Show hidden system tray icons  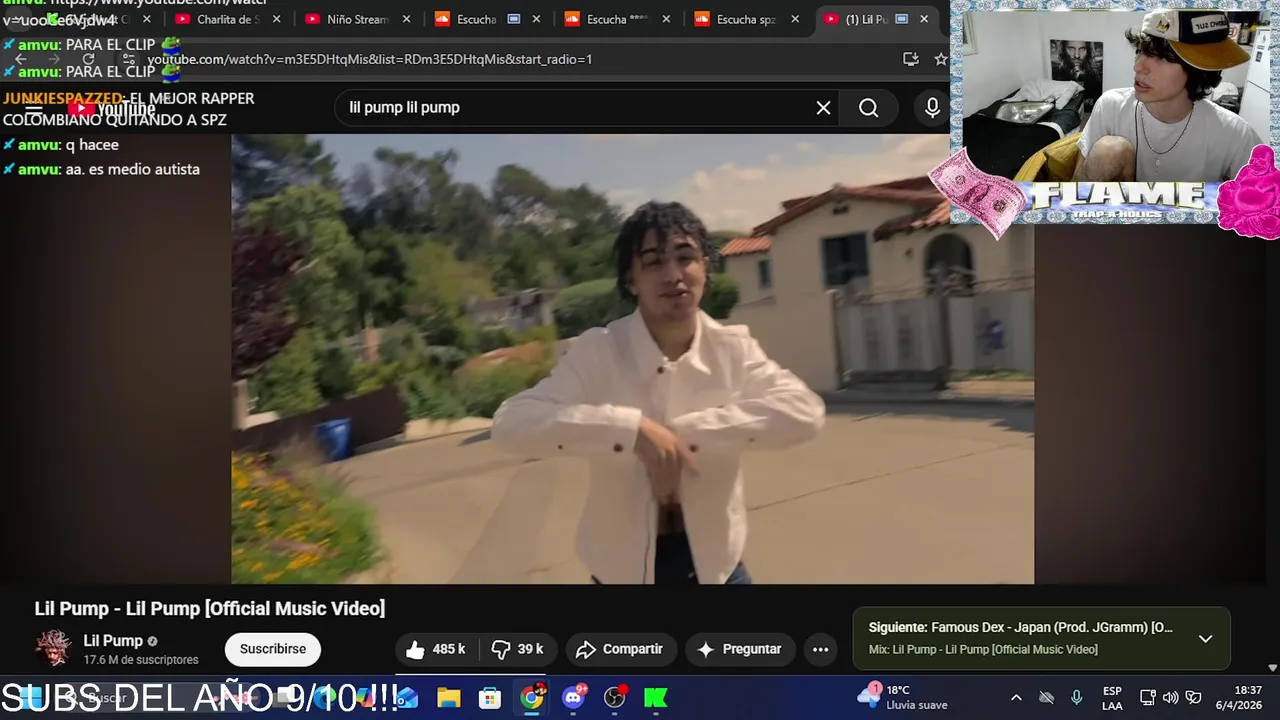pos(1016,698)
